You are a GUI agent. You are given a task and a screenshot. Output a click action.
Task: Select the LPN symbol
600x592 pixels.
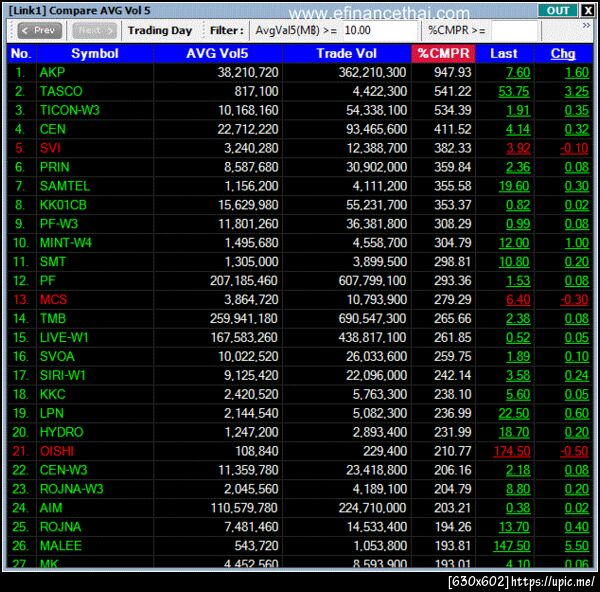(52, 413)
